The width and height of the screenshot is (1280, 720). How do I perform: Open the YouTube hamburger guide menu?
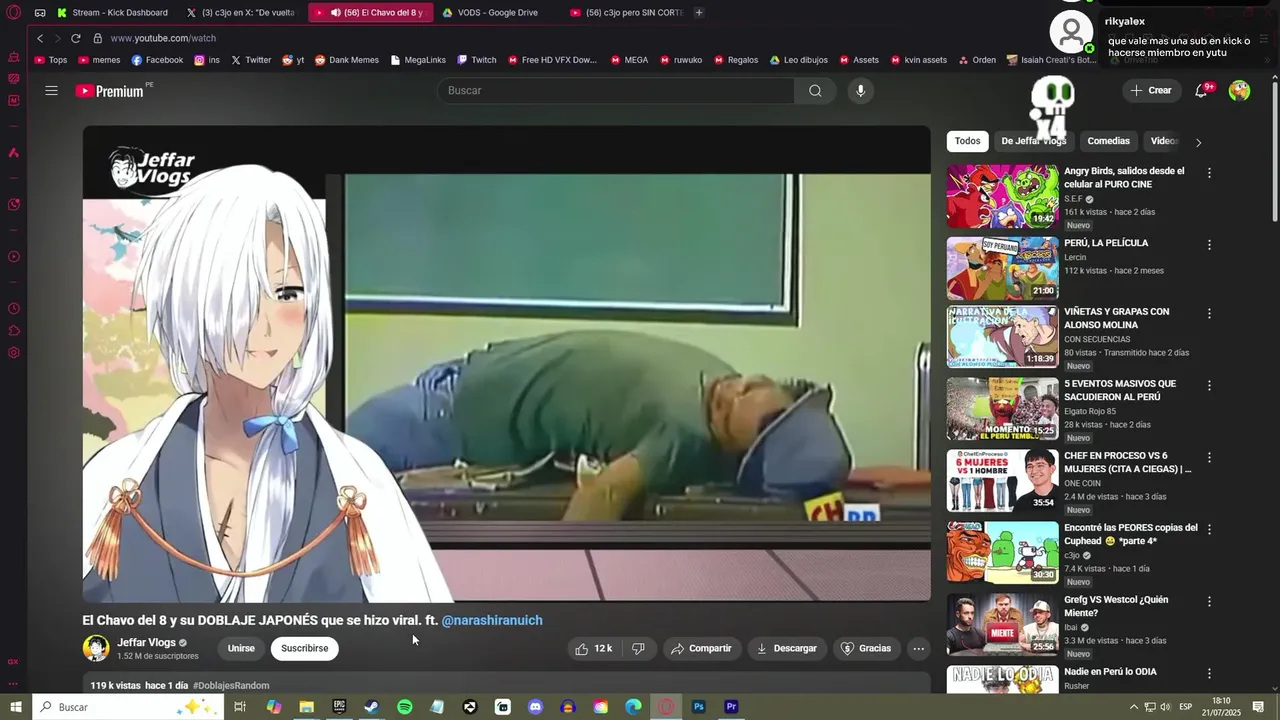click(51, 91)
